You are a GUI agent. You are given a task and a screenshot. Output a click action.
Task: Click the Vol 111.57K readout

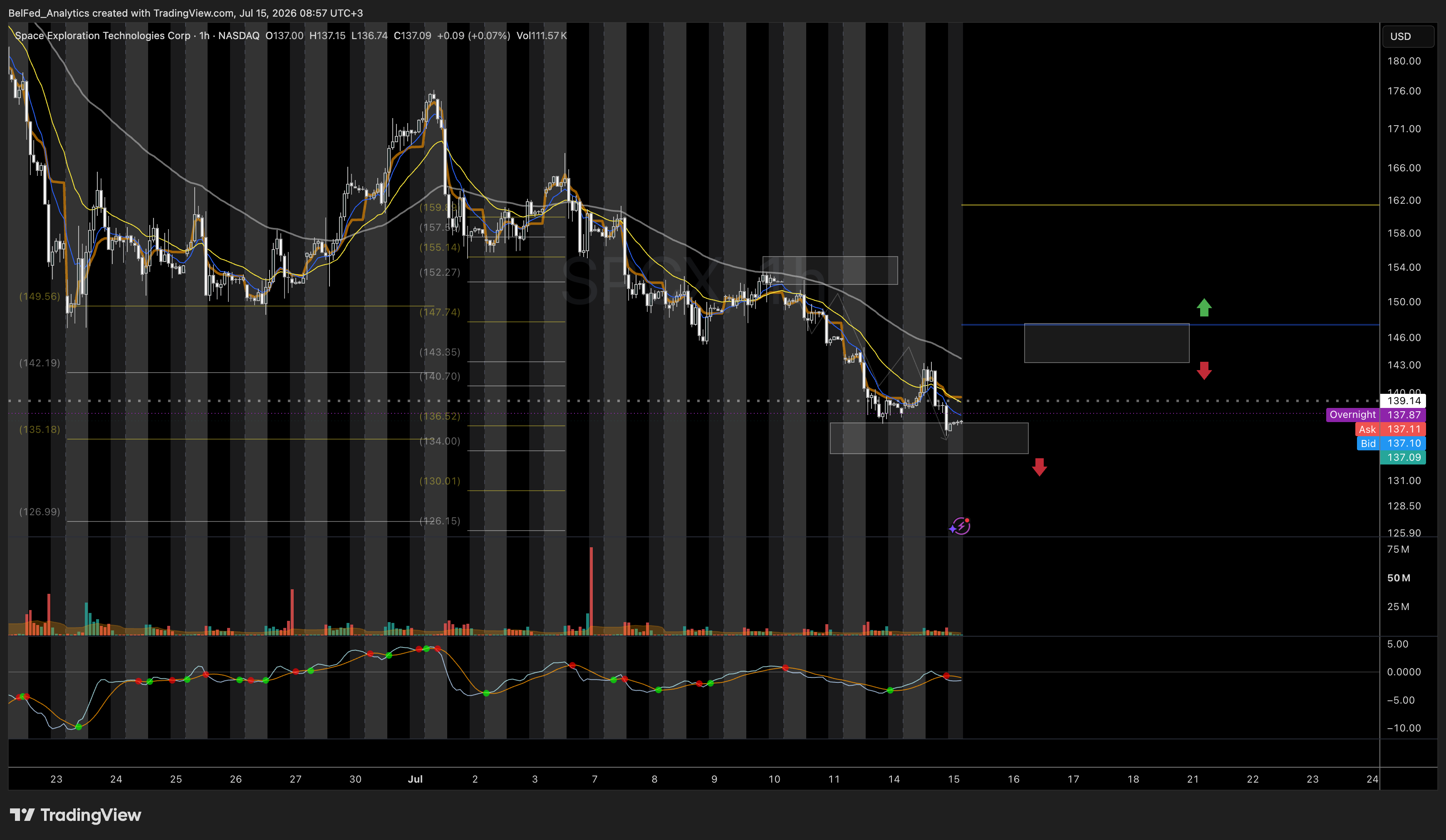(541, 36)
